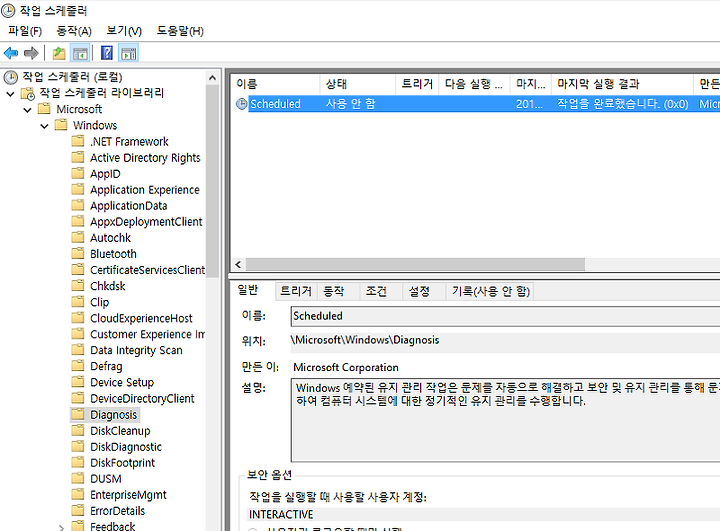The width and height of the screenshot is (720, 531).
Task: Click the Chkdsk folder icon
Action: (78, 285)
